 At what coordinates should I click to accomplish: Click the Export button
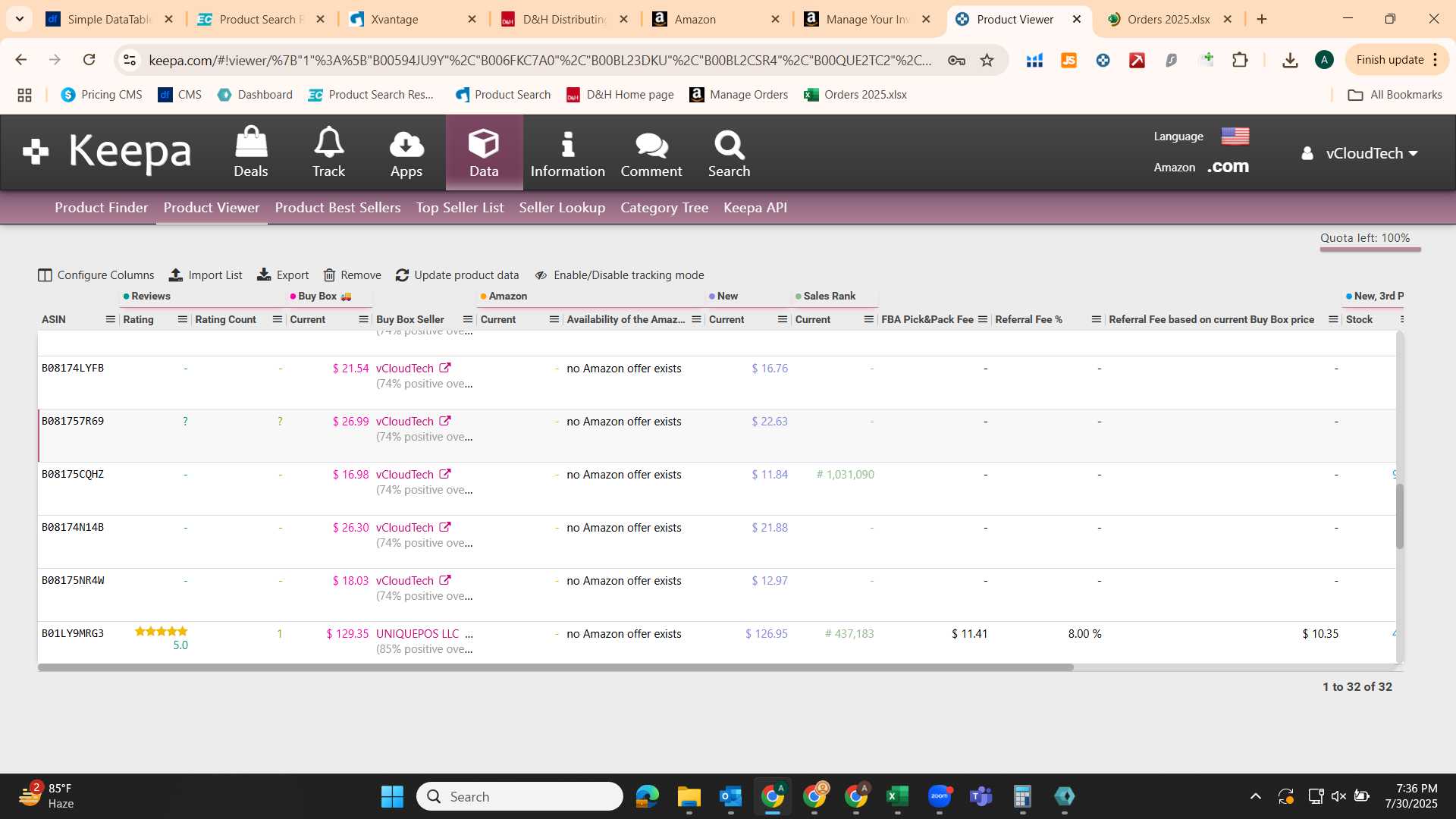pos(283,275)
